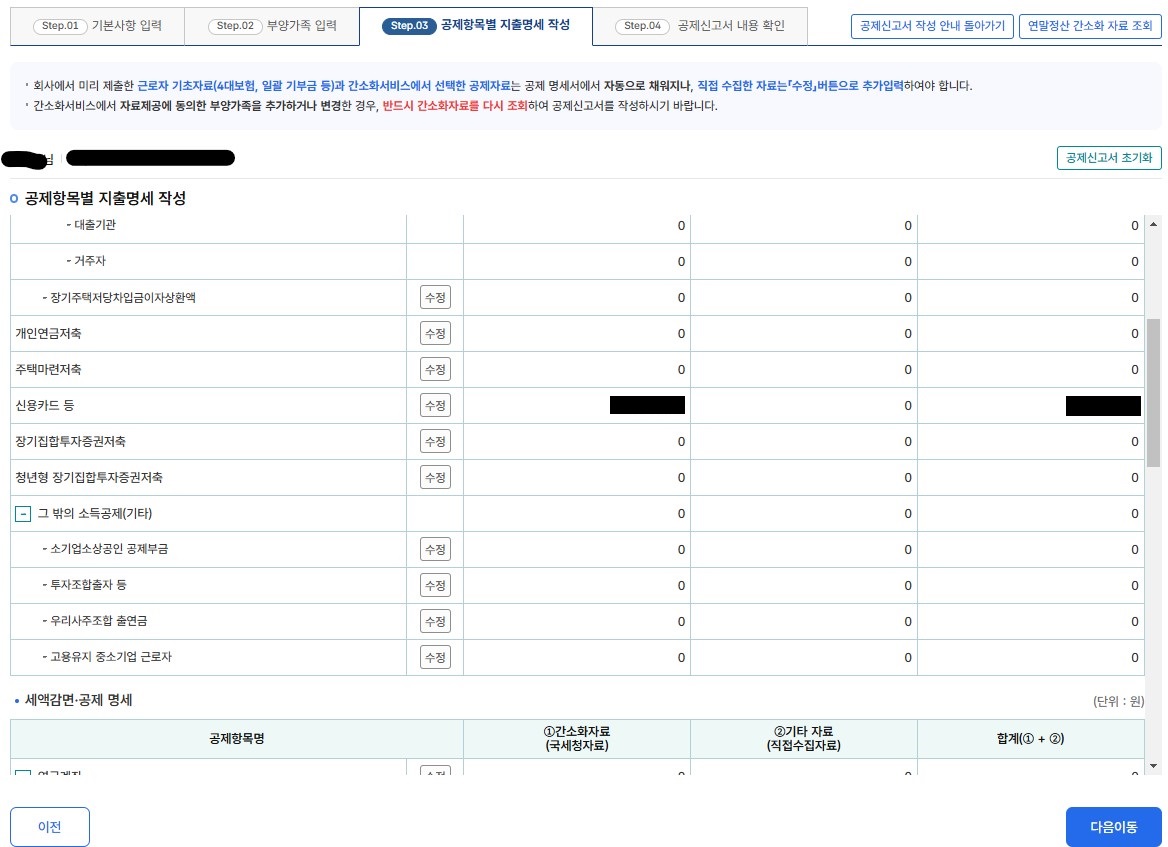Click 공제신고서 초기화 button
This screenshot has height=847, width=1168.
(1108, 158)
